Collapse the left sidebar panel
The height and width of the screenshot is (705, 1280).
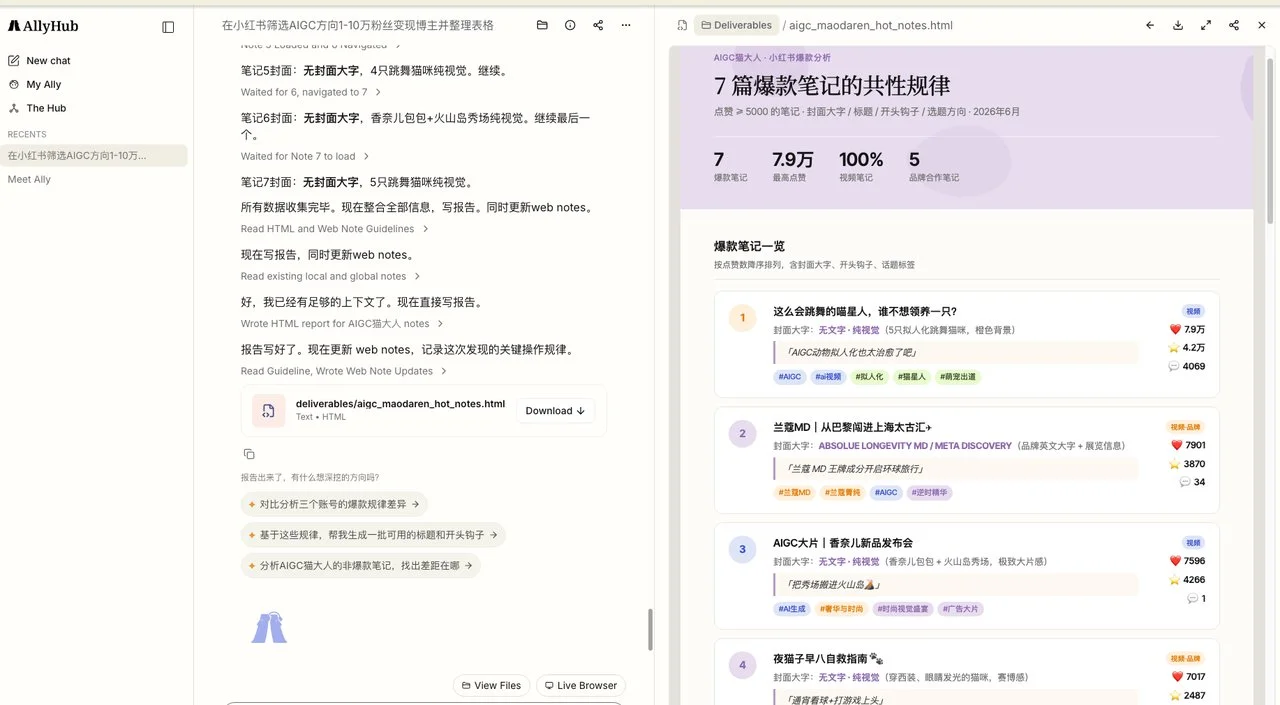pos(168,27)
